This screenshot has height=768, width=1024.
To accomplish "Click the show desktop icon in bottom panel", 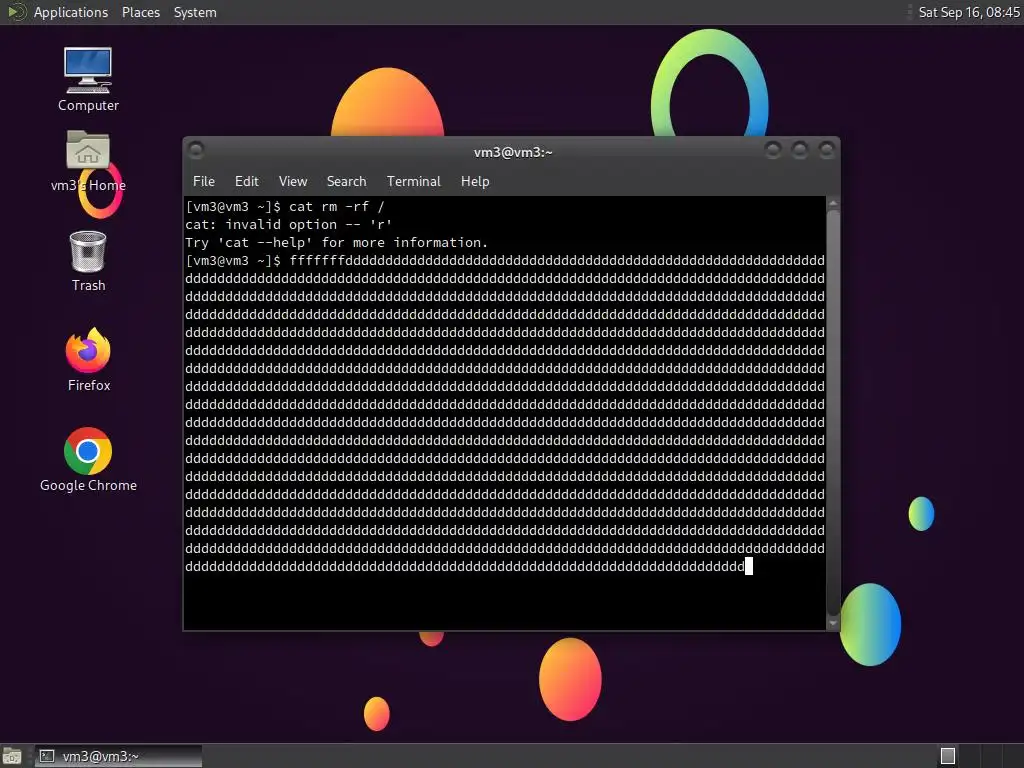I will click(x=12, y=756).
